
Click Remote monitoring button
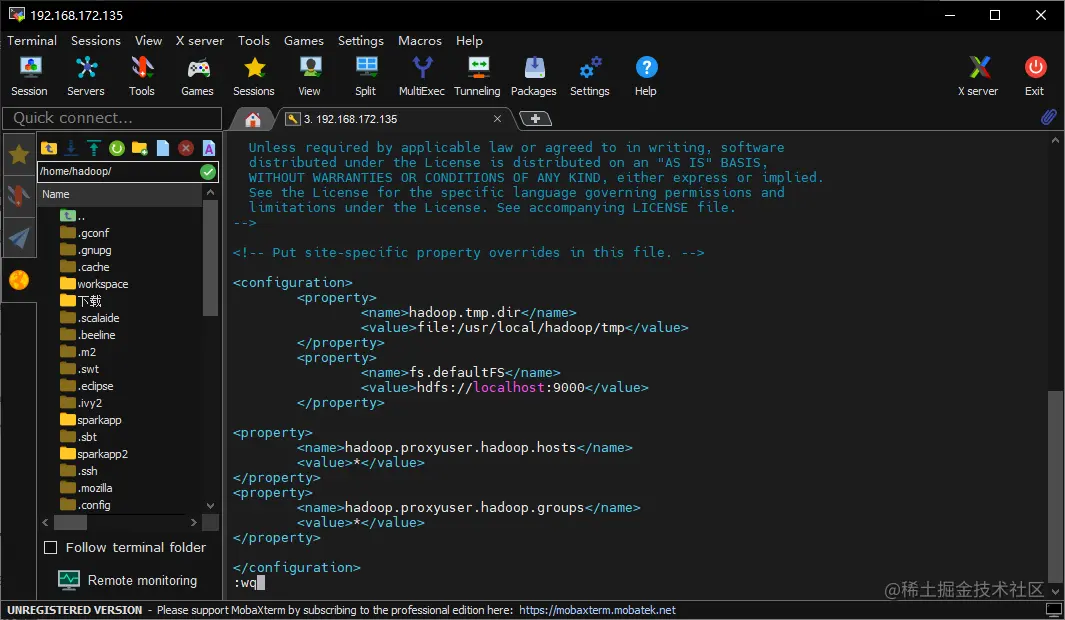point(128,581)
